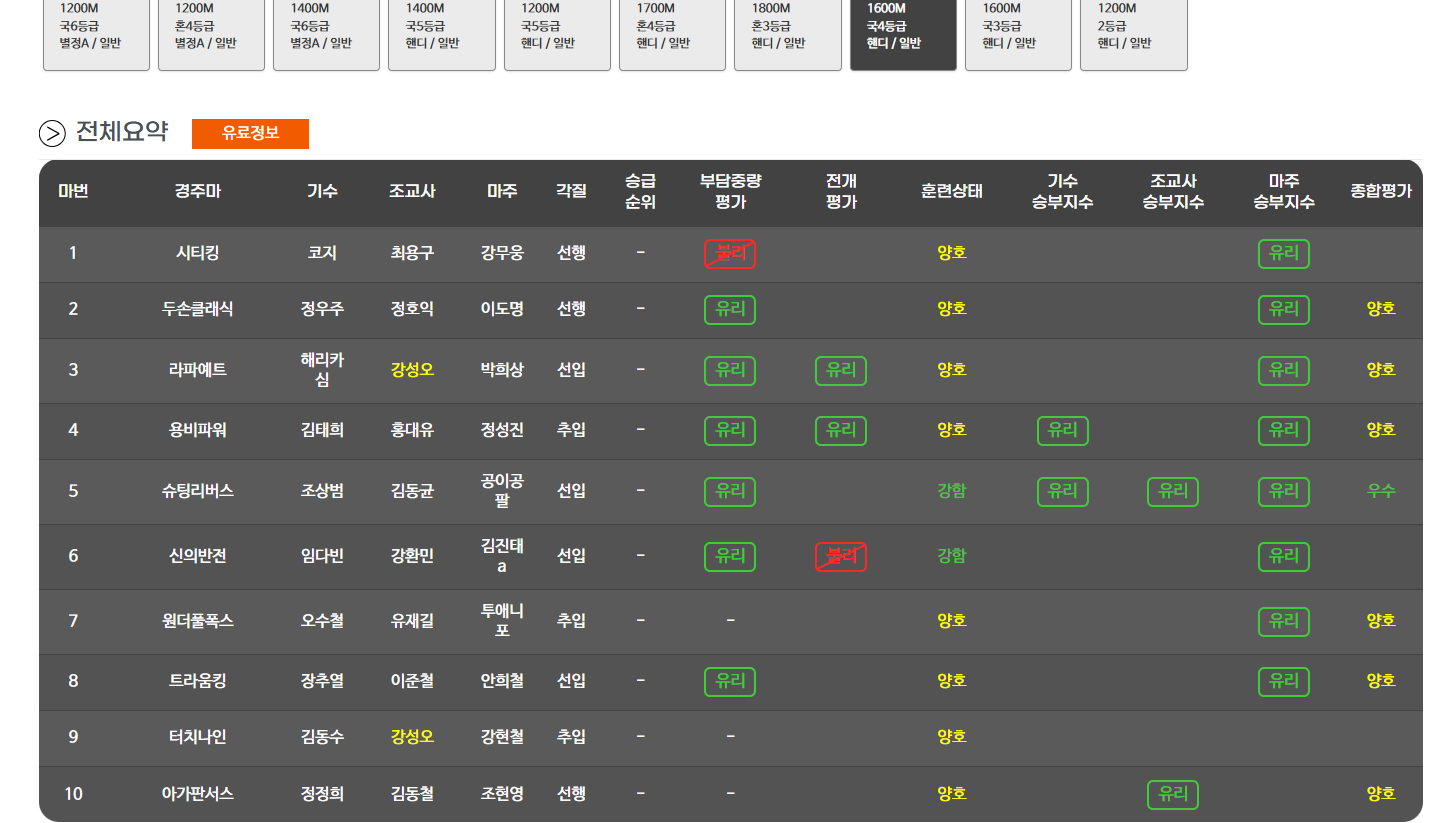Click the green 우수 rating for 슈팅리버스
This screenshot has width=1433, height=823.
pyautogui.click(x=1380, y=491)
